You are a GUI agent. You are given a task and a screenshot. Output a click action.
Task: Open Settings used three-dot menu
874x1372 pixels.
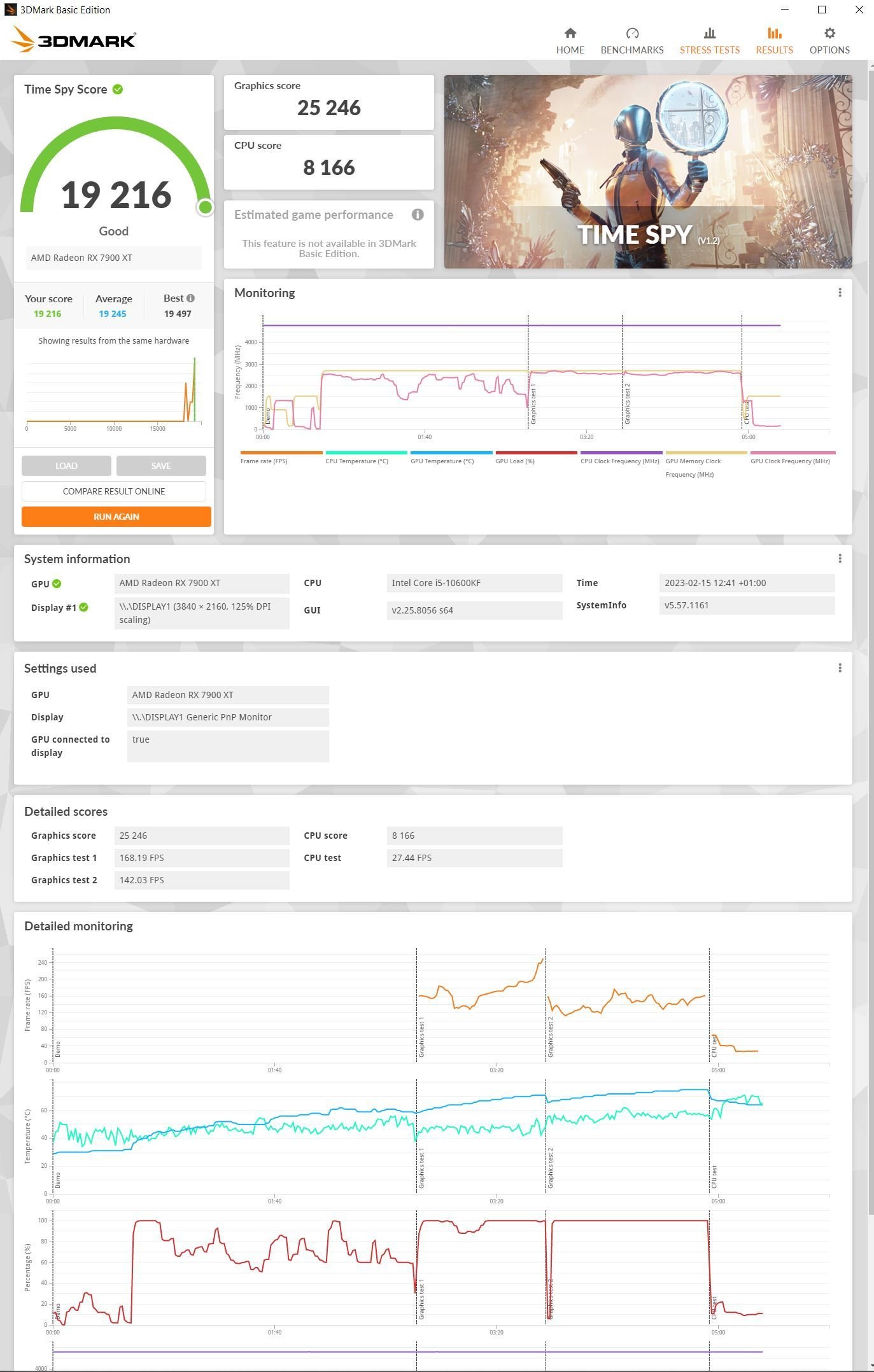click(840, 668)
